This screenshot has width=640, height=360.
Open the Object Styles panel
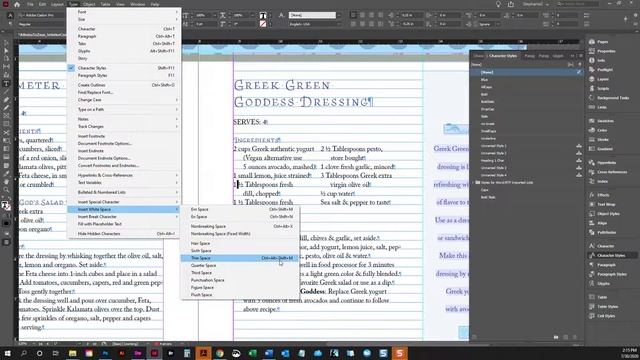click(604, 214)
